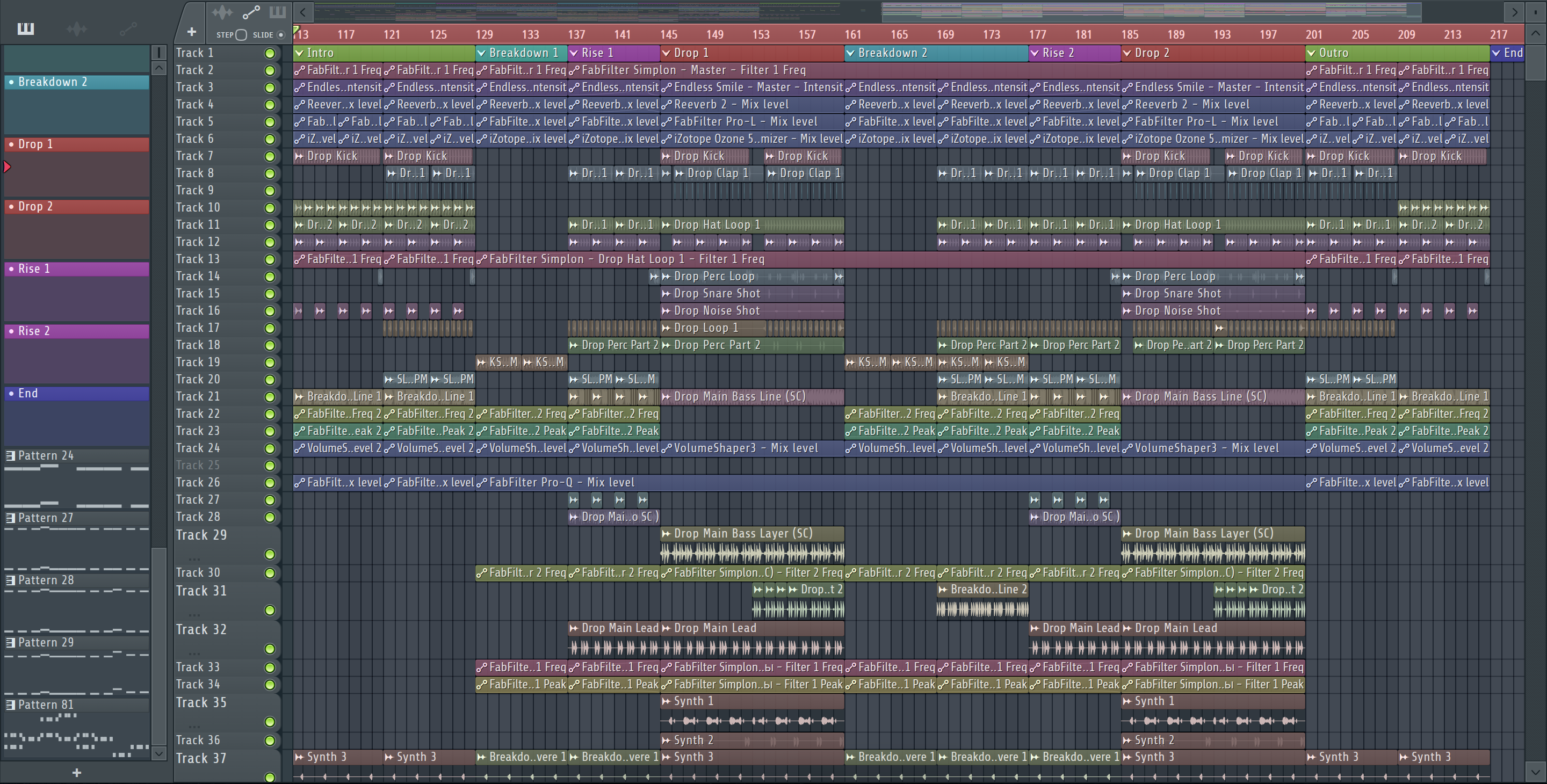Open the Breakdown 2 timeline marker menu
Image resolution: width=1547 pixels, height=784 pixels.
850,53
